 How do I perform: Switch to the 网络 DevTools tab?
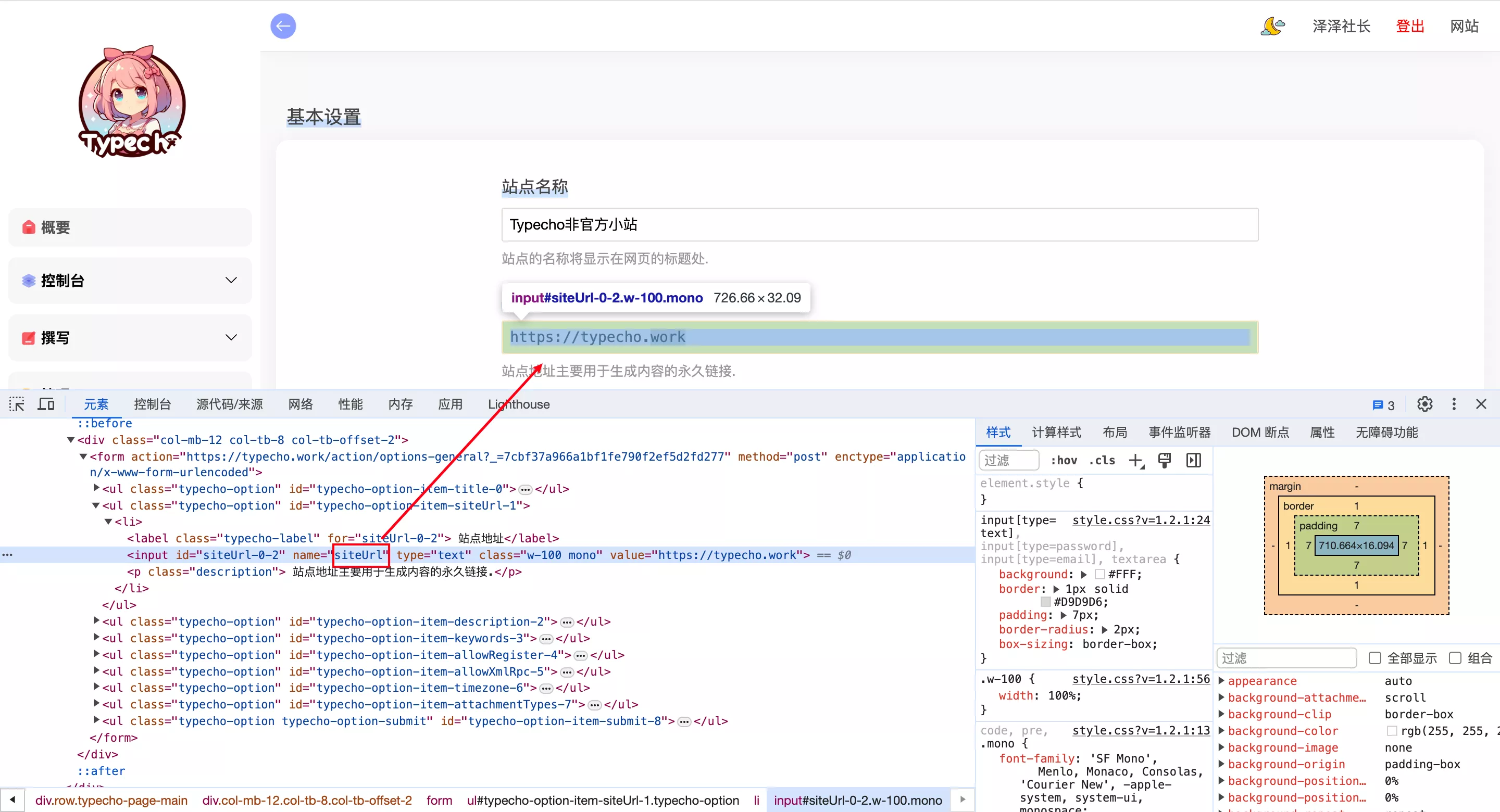[301, 404]
